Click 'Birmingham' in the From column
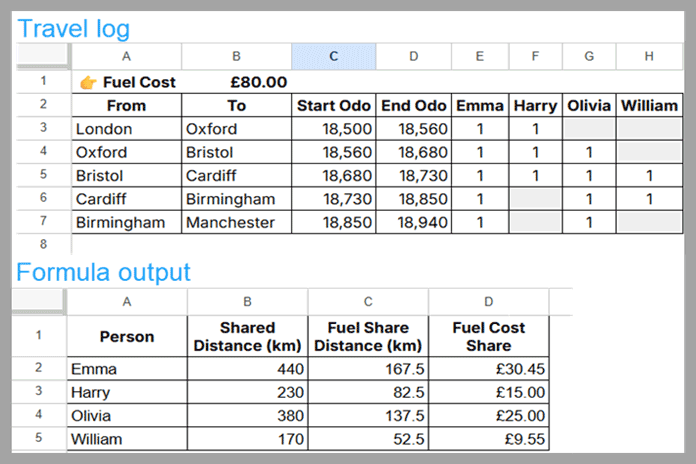696x464 pixels. click(x=127, y=222)
